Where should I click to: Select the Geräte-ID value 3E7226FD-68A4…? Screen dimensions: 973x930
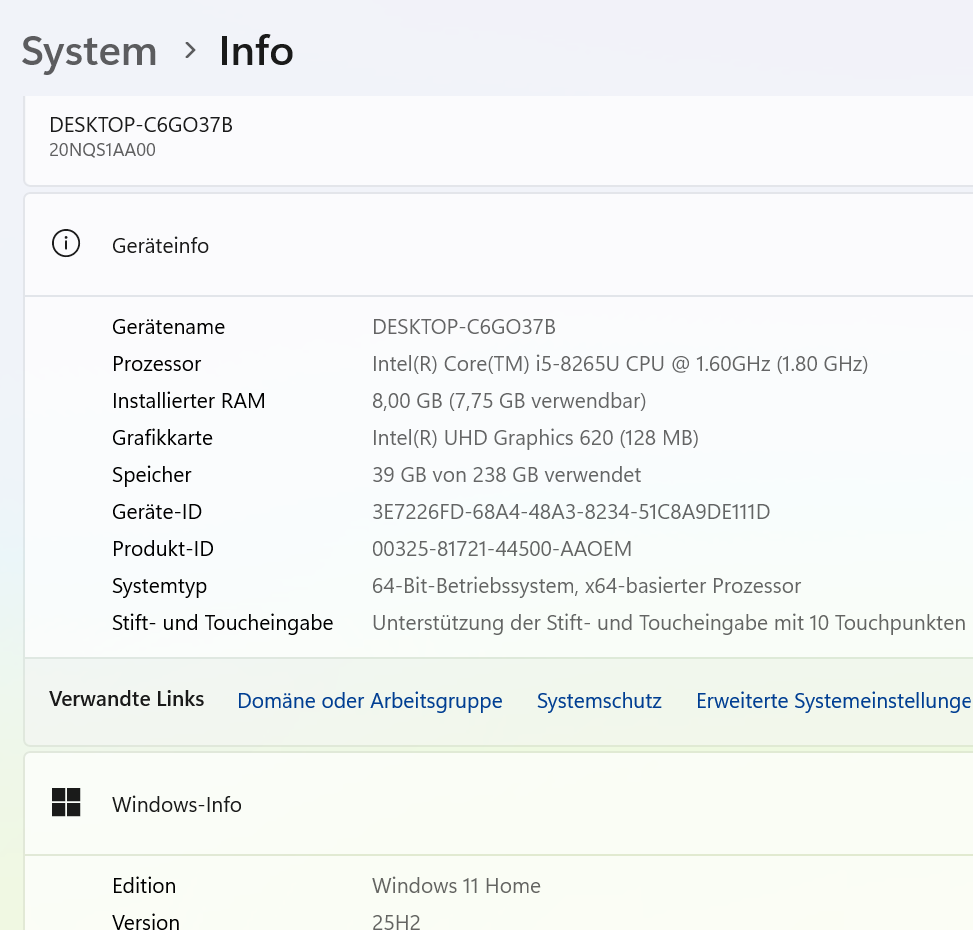coord(571,512)
